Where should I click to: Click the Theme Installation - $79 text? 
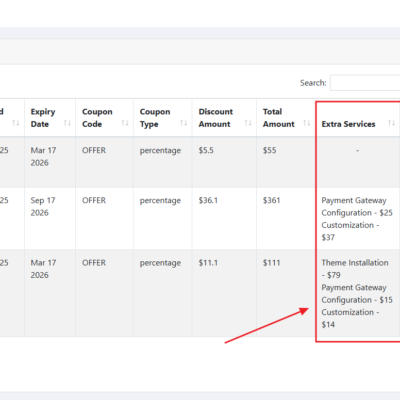pyautogui.click(x=355, y=269)
